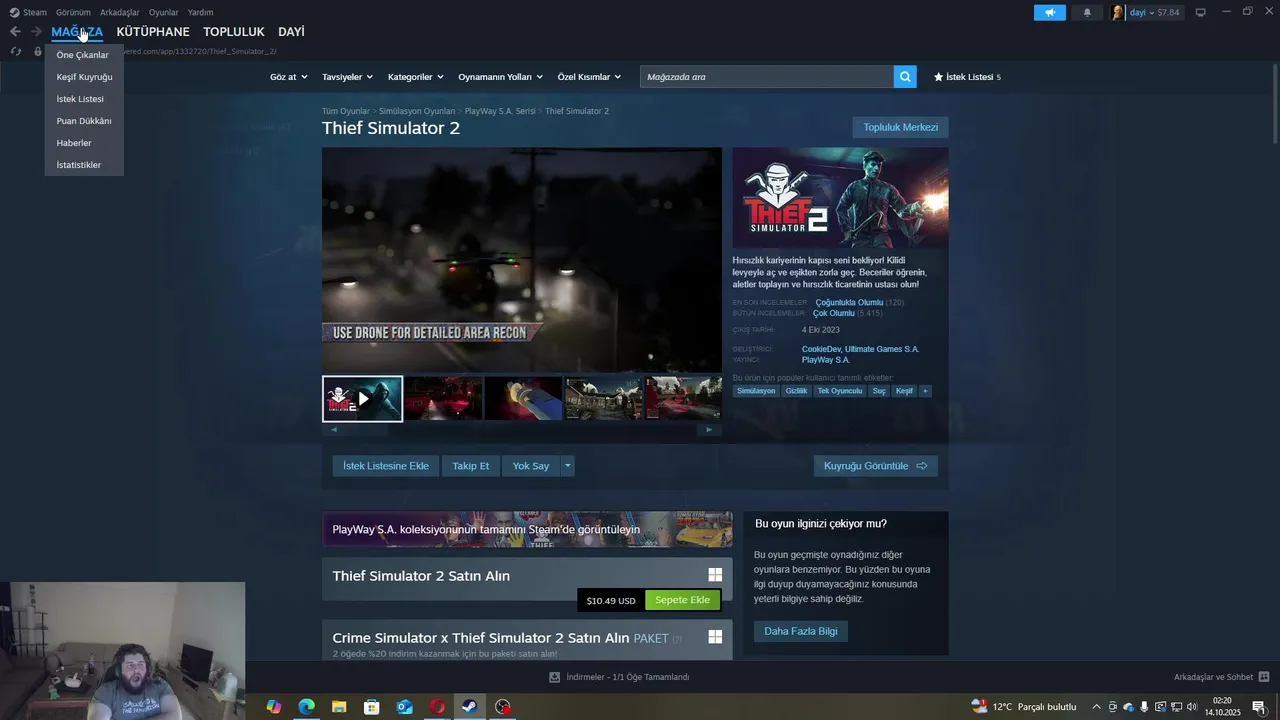Open Outlook from the taskbar
This screenshot has height=720, width=1280.
[405, 707]
